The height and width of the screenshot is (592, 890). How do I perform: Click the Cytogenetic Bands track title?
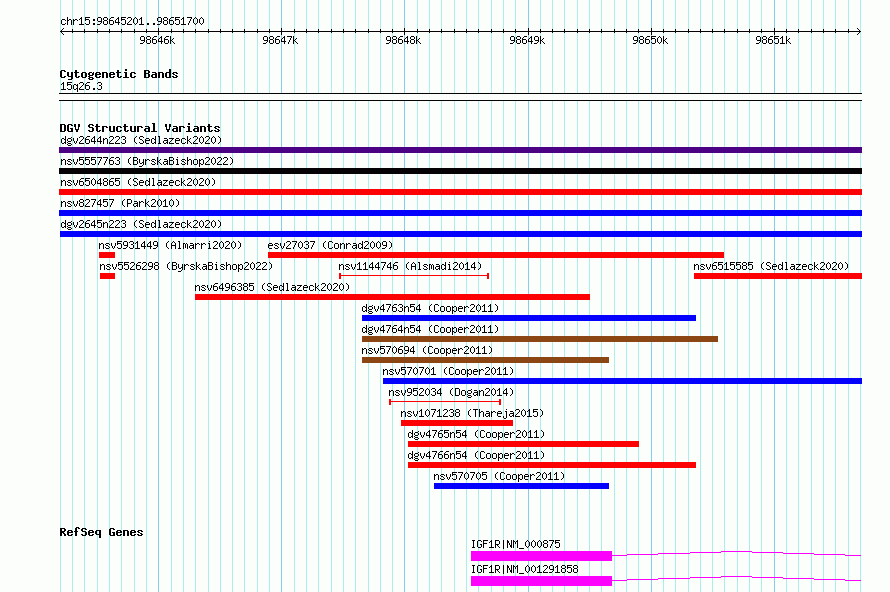point(119,74)
